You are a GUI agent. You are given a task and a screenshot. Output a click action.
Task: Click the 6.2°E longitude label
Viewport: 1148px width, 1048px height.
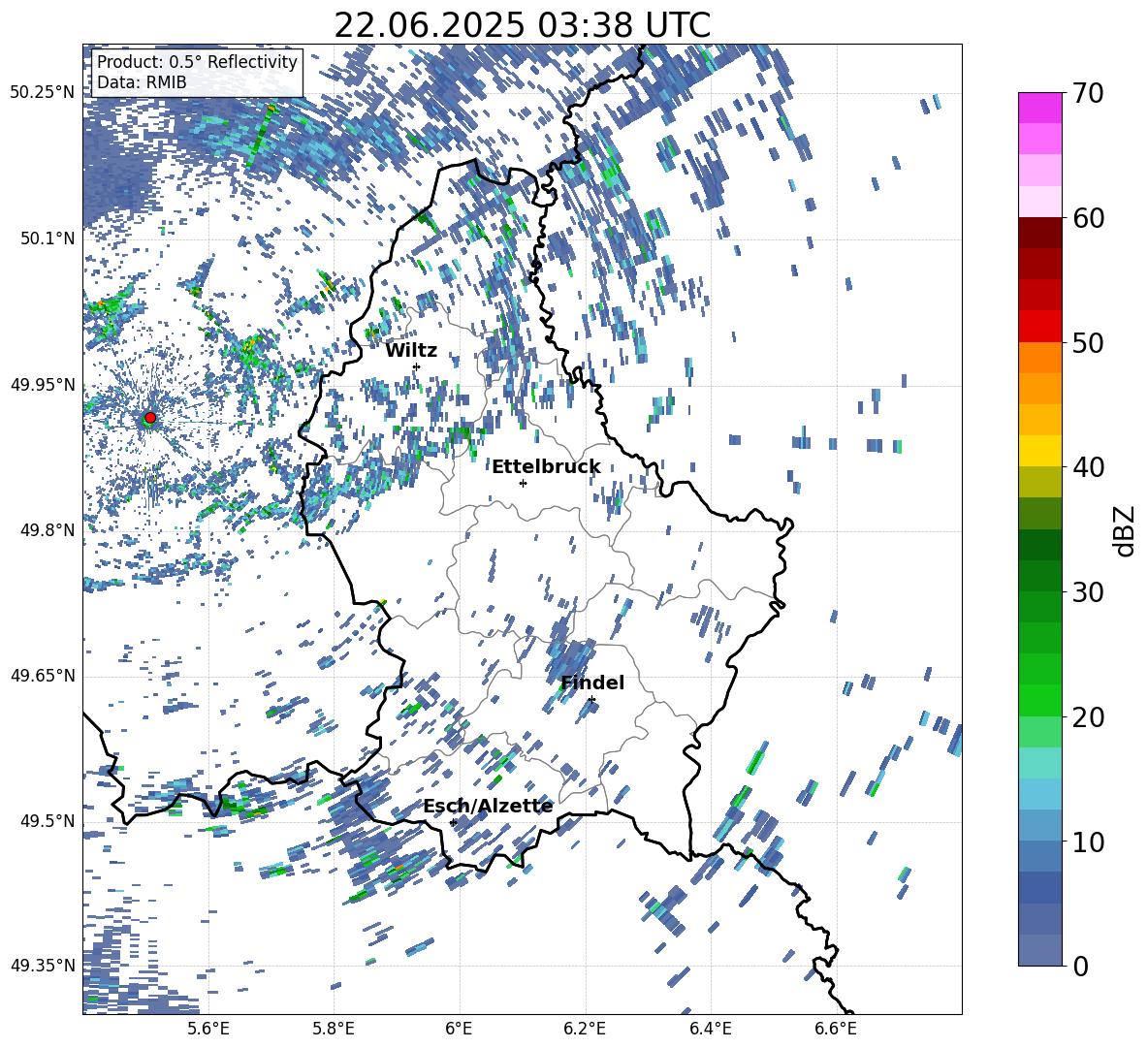[585, 1029]
